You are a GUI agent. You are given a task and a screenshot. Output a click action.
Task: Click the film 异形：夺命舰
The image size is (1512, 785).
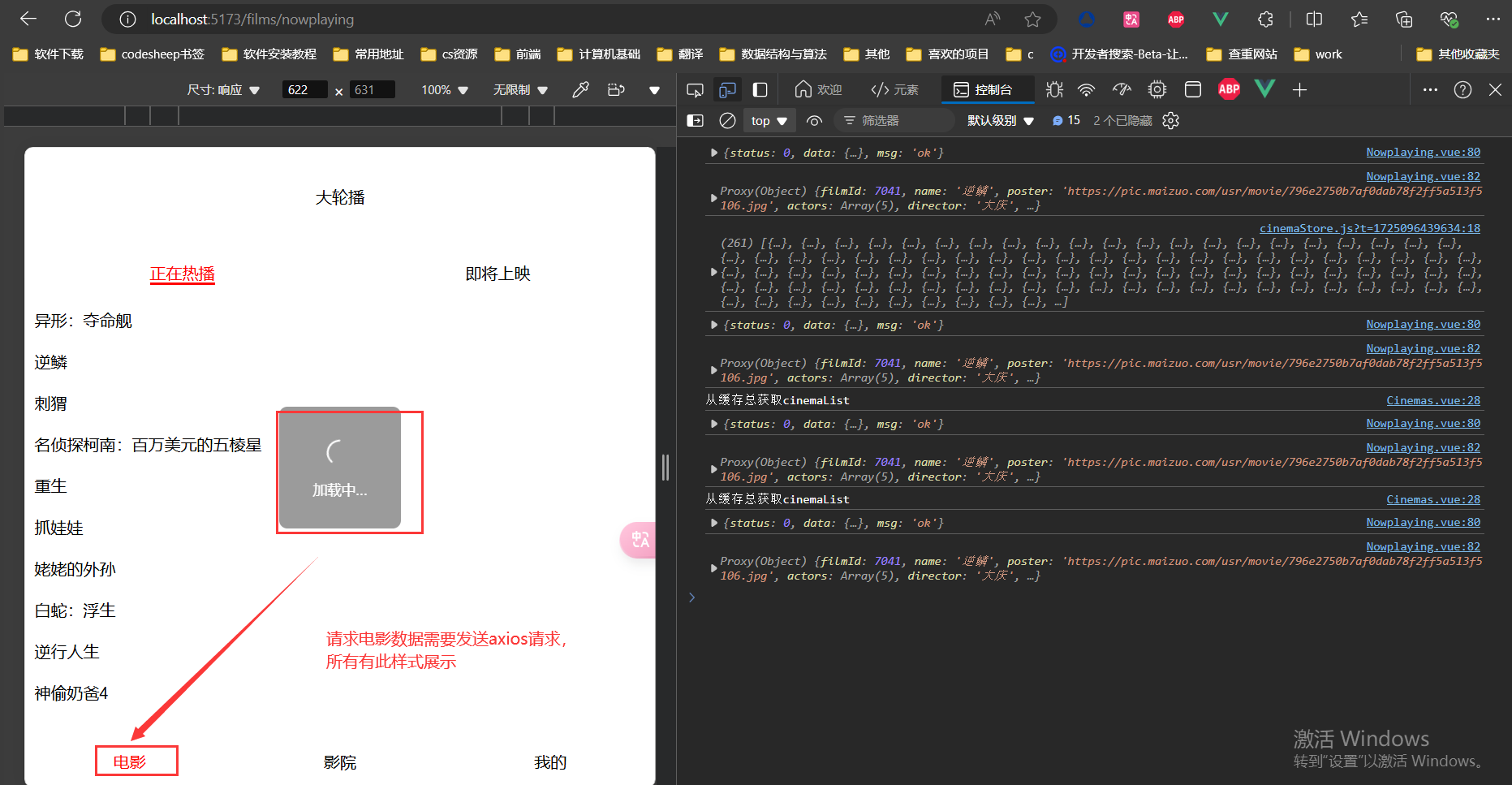[83, 321]
